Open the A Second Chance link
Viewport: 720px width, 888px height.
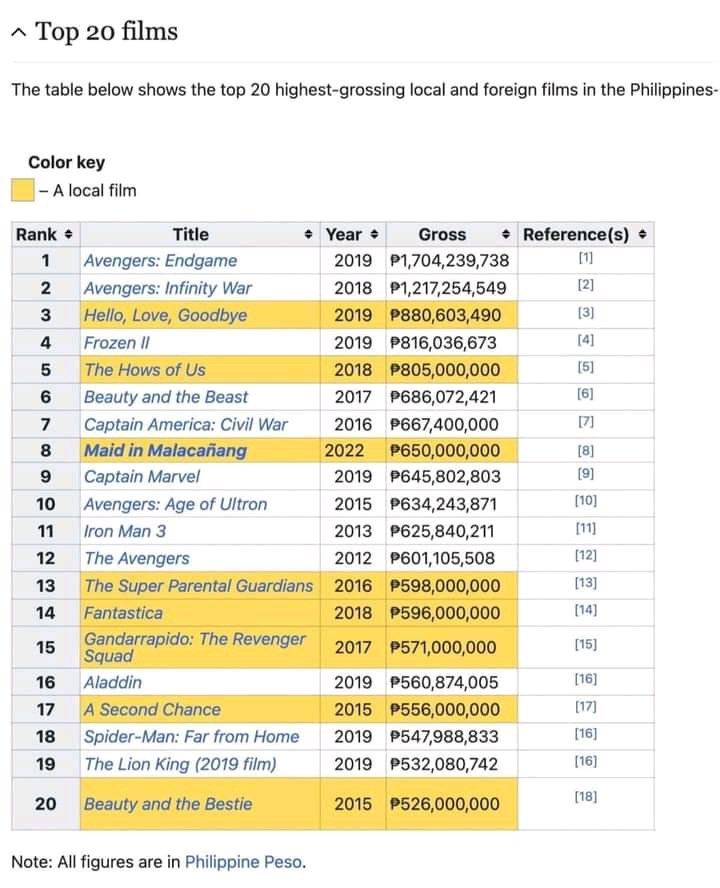click(x=152, y=710)
